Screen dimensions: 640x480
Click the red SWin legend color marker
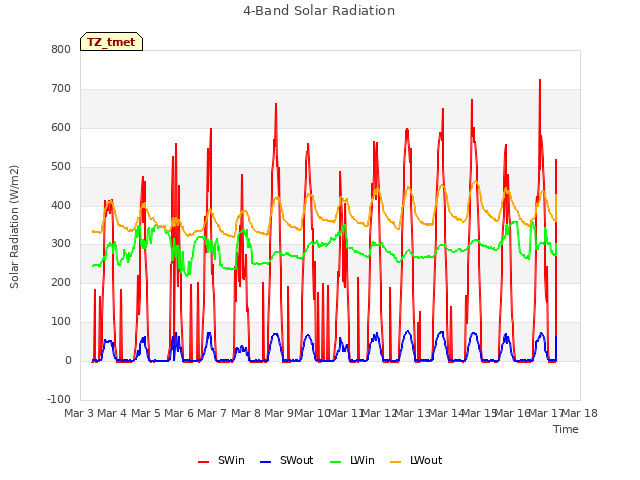coord(203,462)
